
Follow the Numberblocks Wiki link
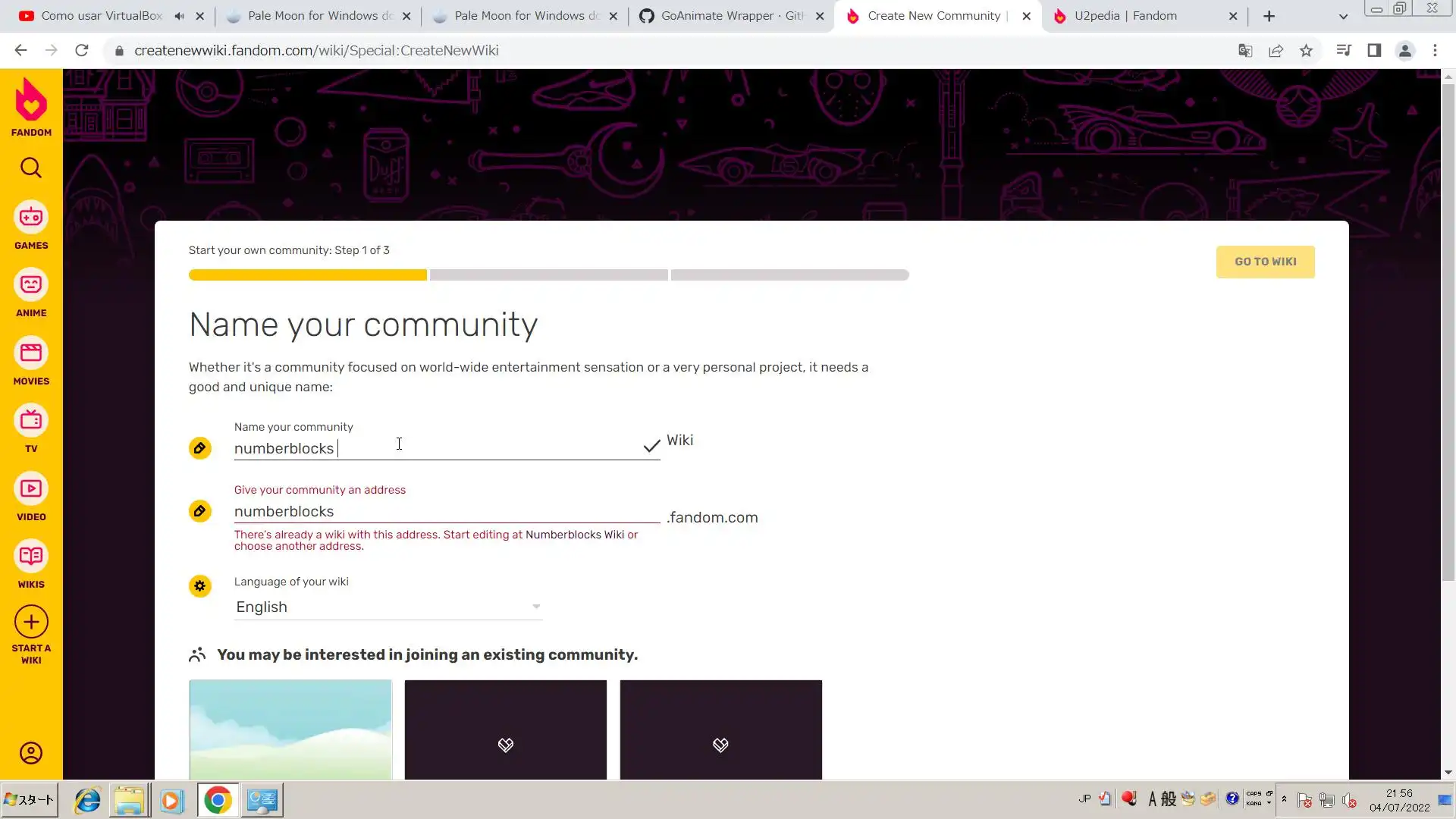point(574,535)
